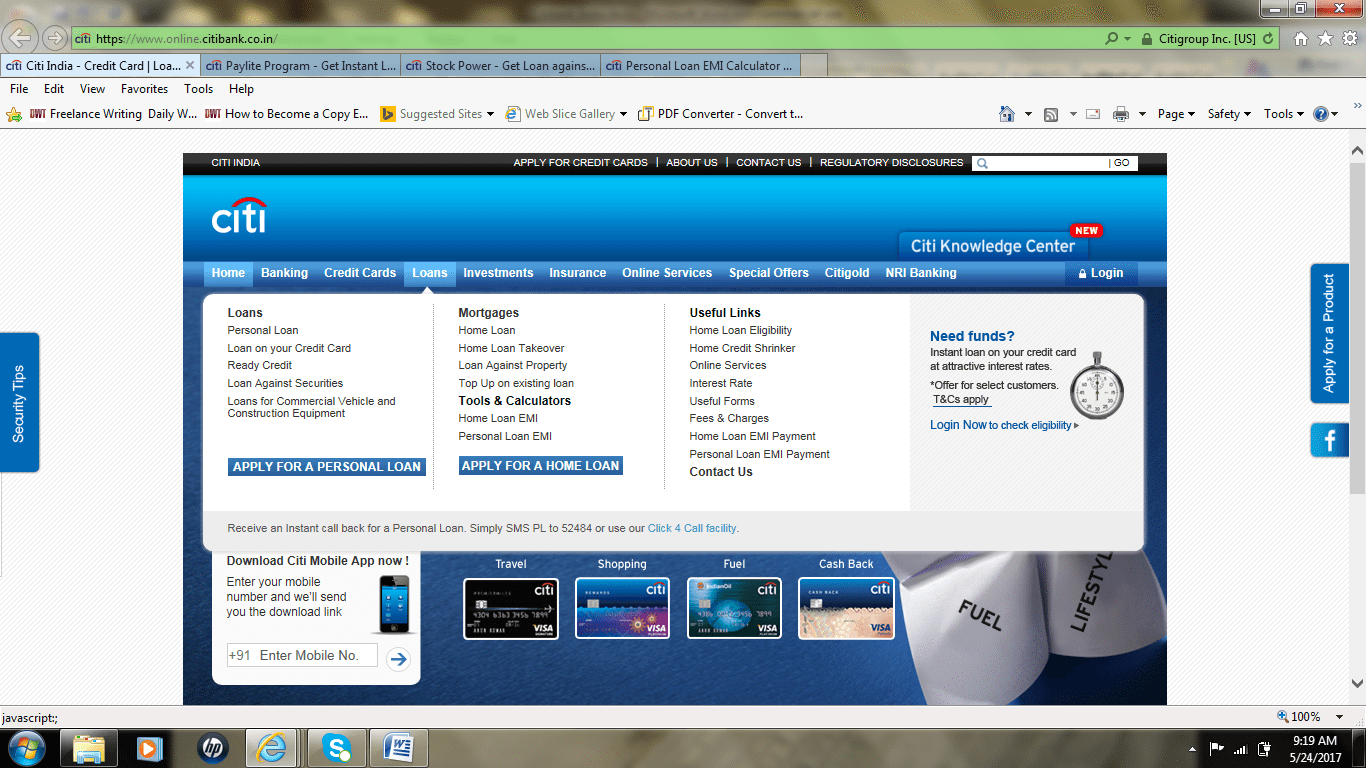Click the Read mail envelope icon
This screenshot has height=768, width=1366.
click(1093, 114)
